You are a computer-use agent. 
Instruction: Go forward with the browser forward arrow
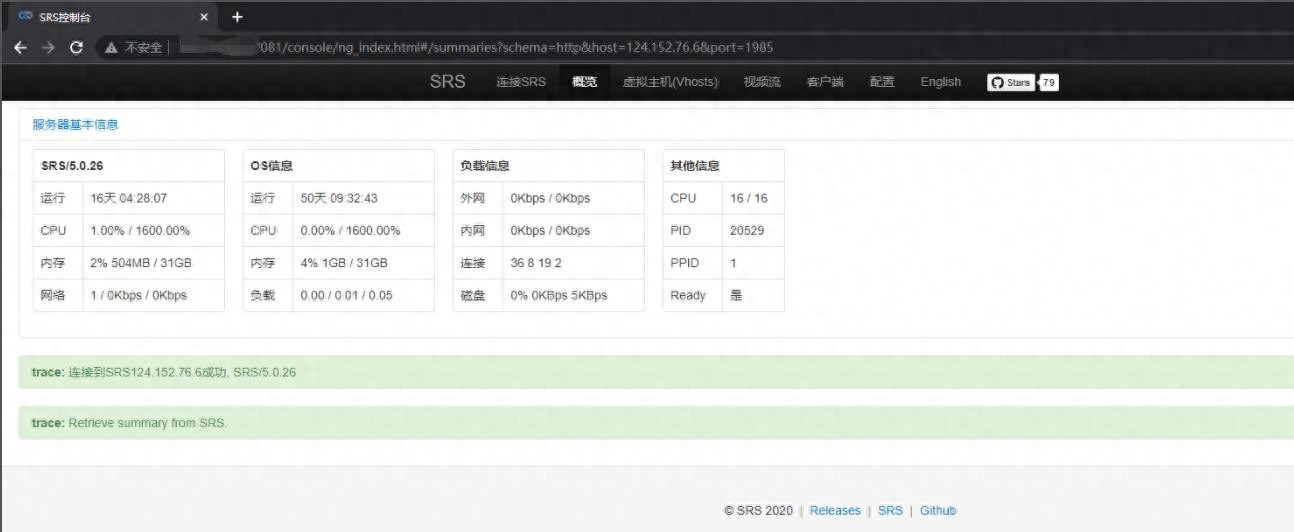(48, 47)
